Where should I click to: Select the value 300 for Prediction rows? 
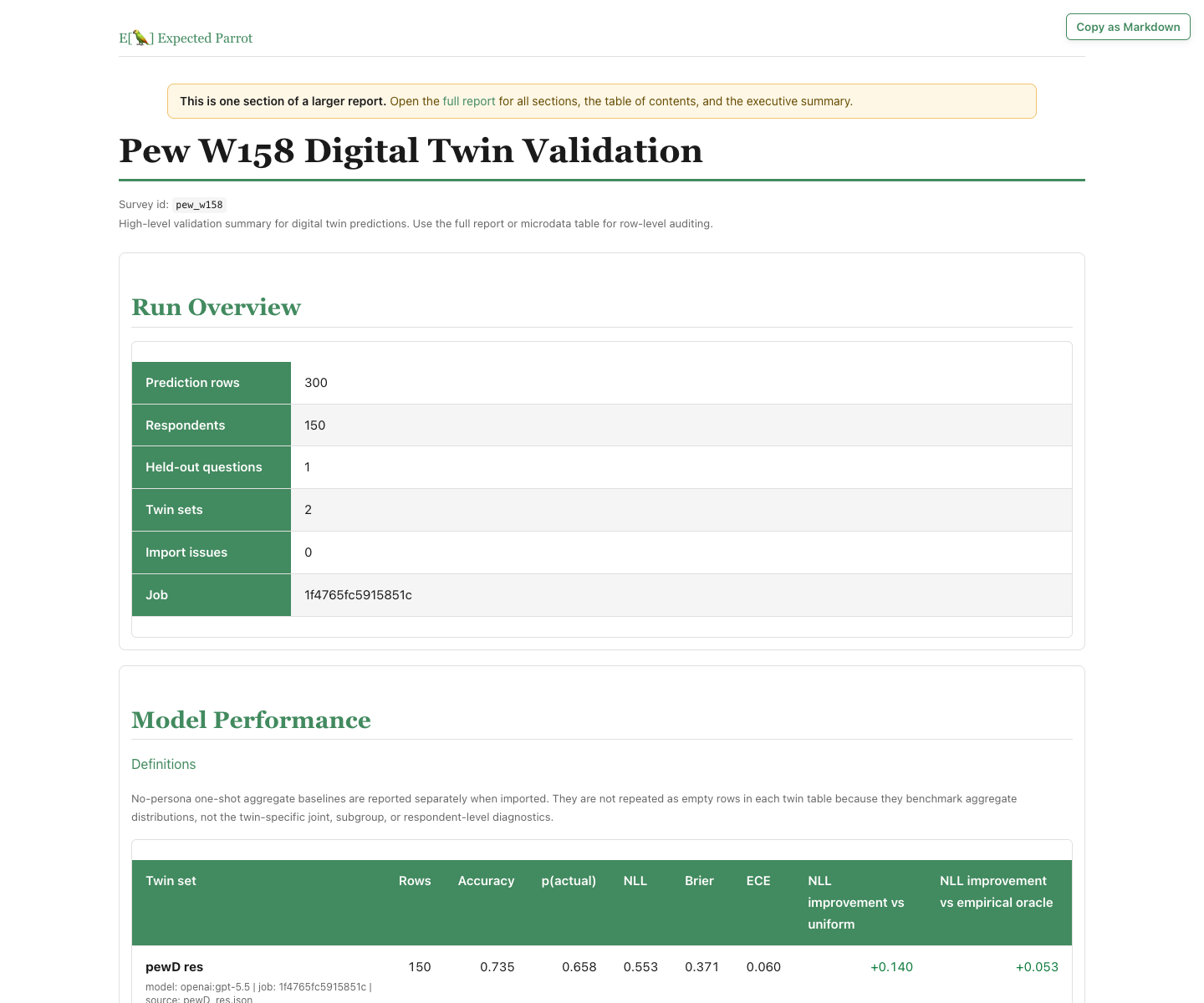(x=316, y=383)
